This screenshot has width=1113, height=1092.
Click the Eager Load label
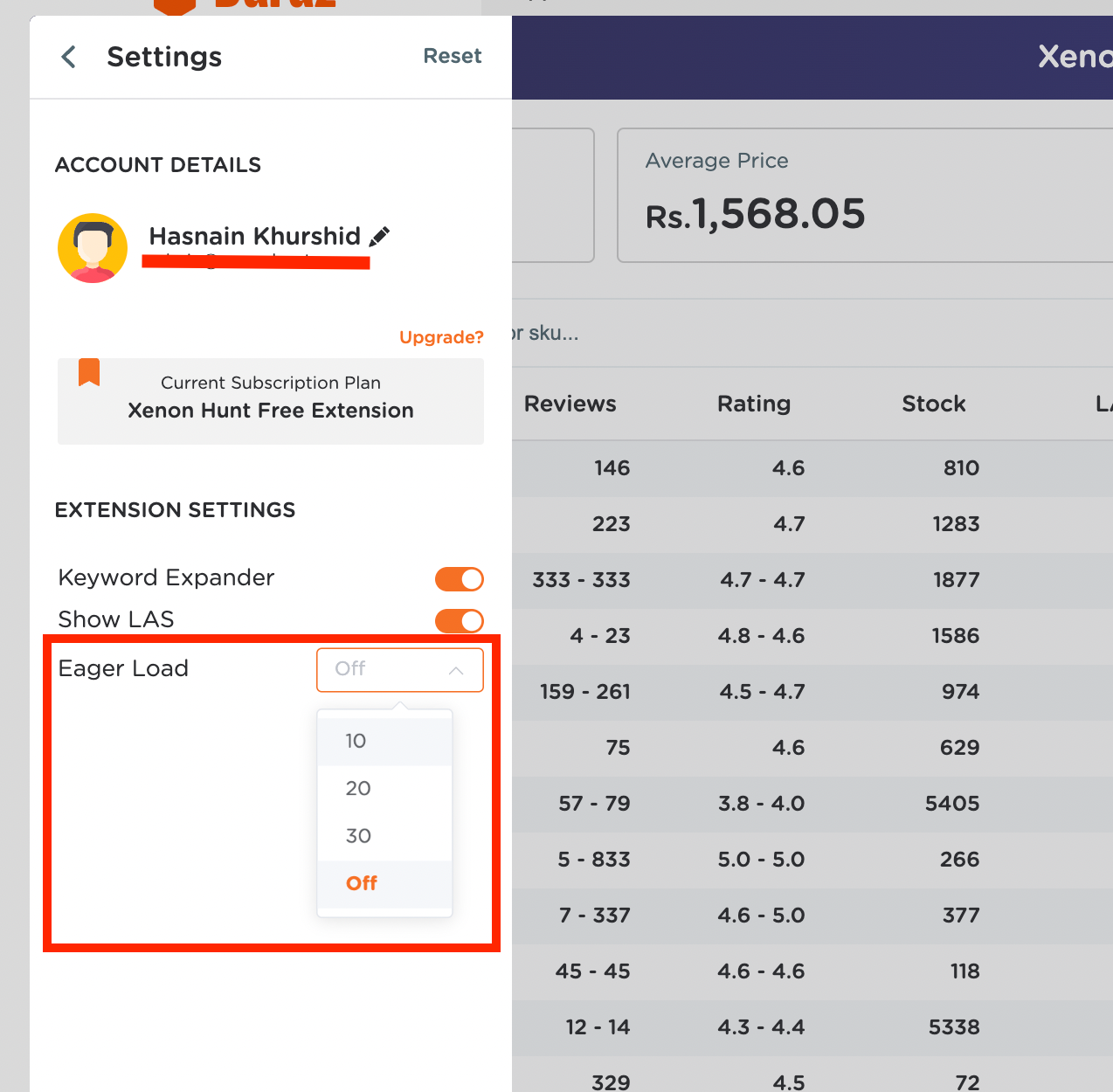point(123,668)
